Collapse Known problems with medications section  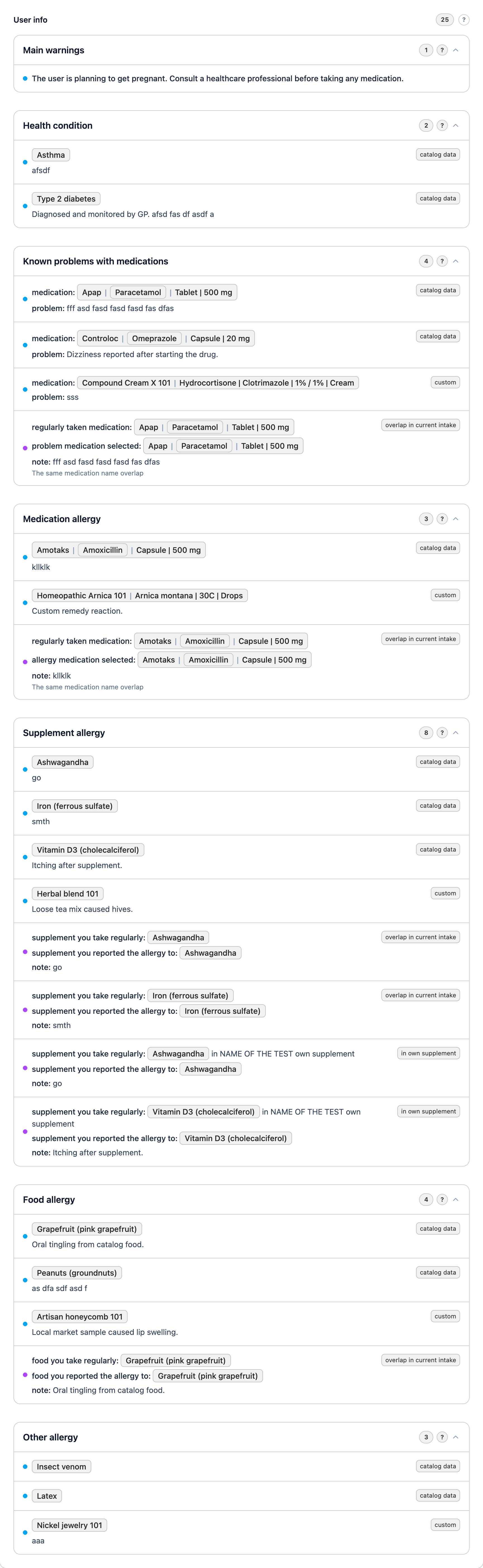pos(456,261)
